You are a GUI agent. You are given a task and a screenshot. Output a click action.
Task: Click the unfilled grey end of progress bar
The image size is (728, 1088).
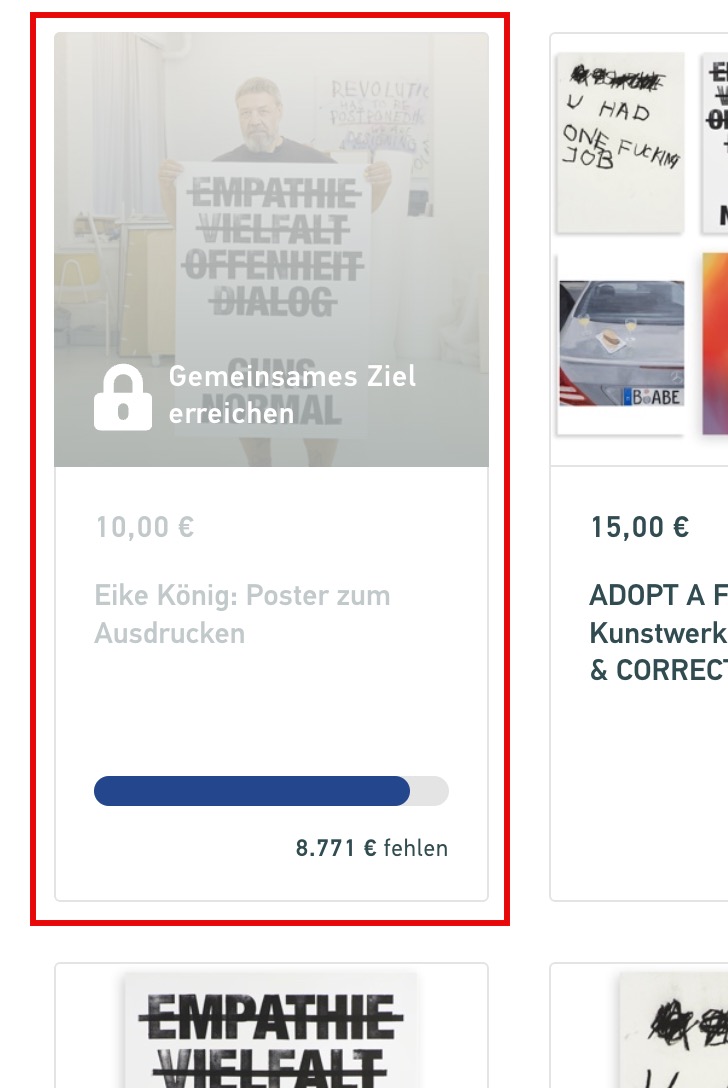430,791
